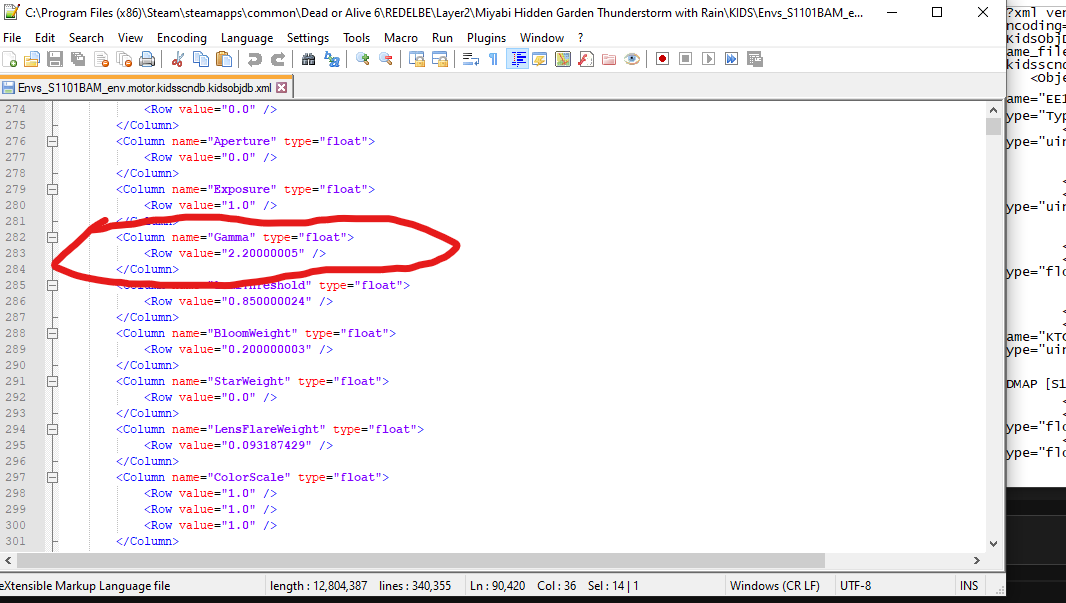
Task: Click Run a Macro Multiple Times icon
Action: pyautogui.click(x=732, y=60)
